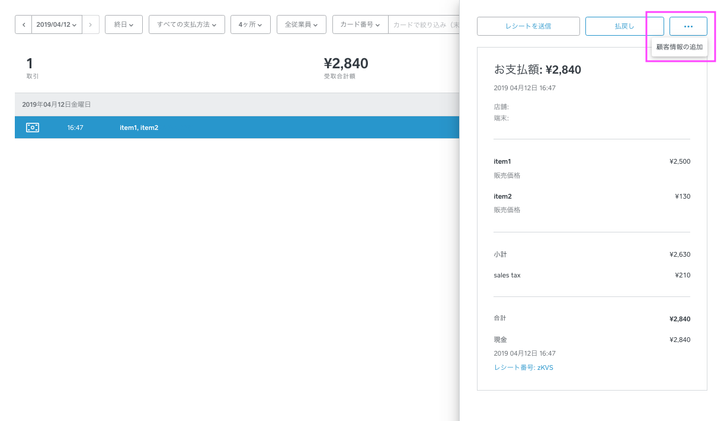Open the three-dots more options button

tap(688, 26)
